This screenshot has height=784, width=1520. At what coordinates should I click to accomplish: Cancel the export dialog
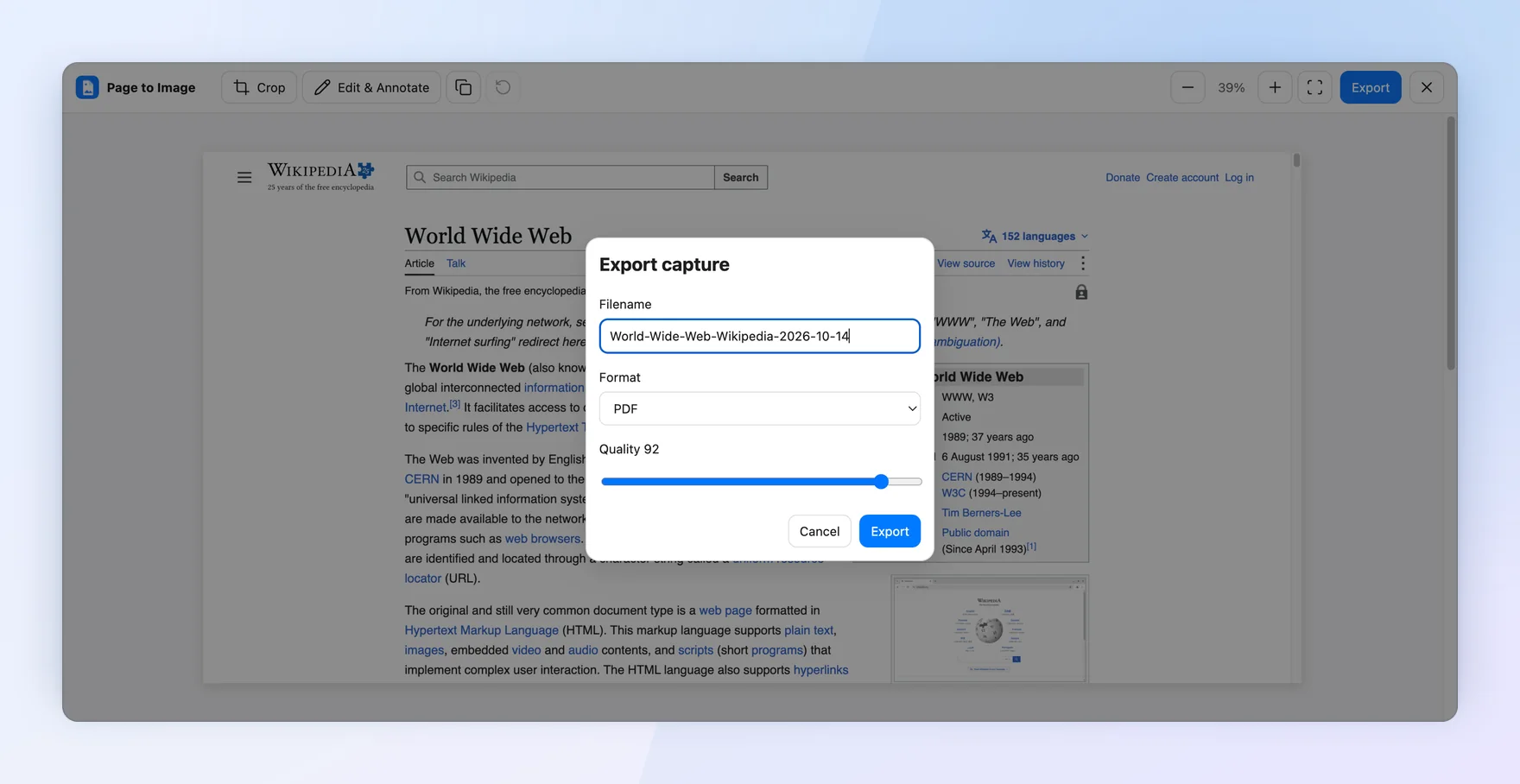click(x=820, y=531)
